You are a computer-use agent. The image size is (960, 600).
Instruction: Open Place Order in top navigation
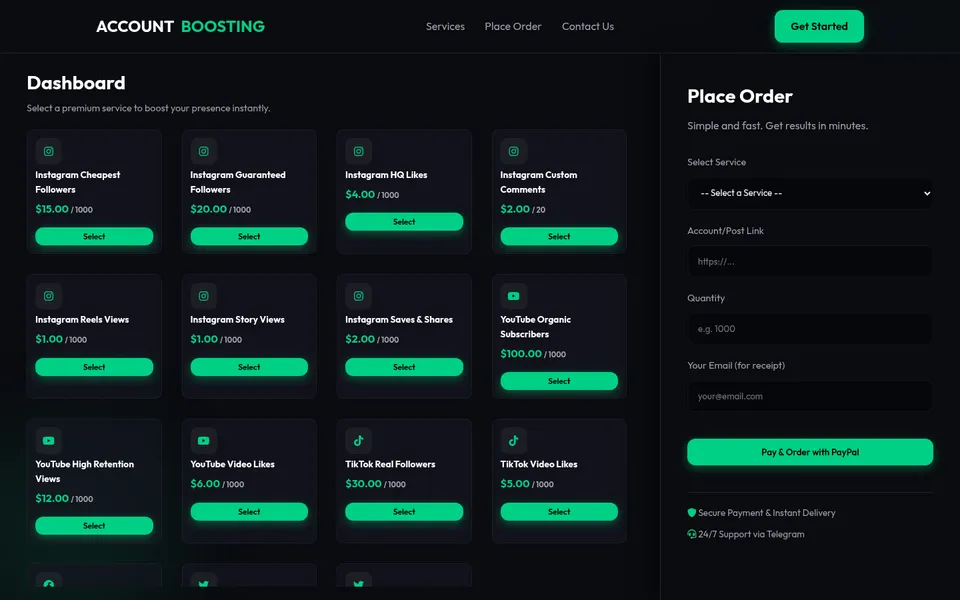513,26
